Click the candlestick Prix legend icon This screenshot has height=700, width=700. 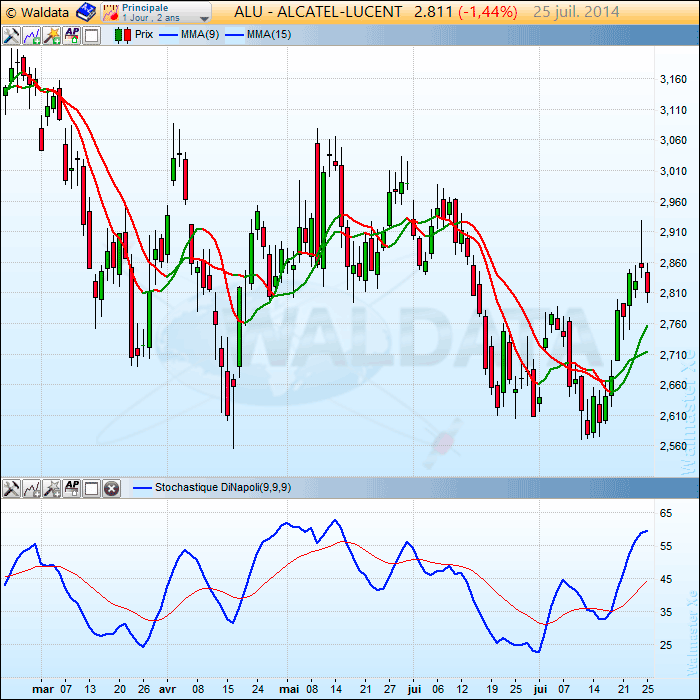123,35
